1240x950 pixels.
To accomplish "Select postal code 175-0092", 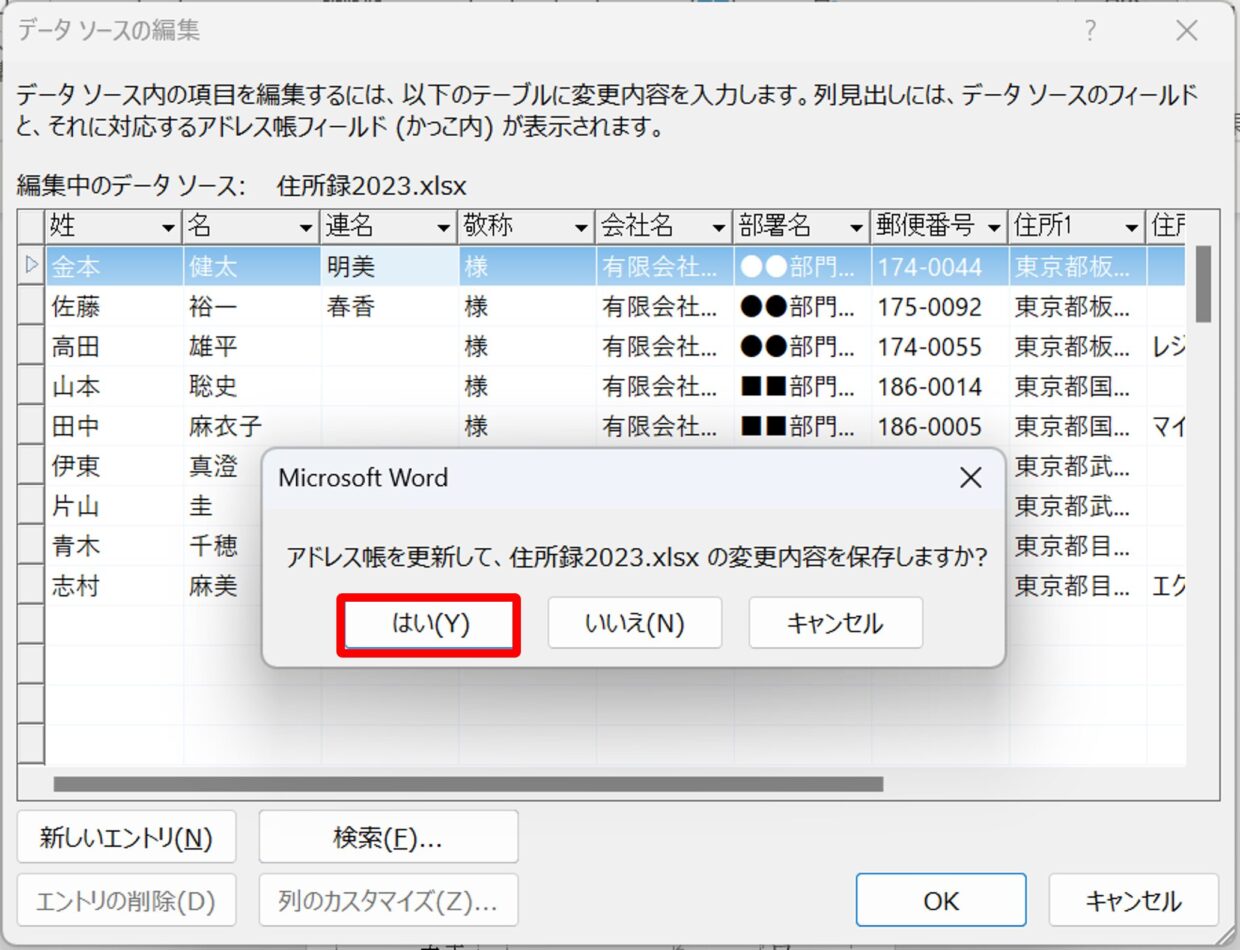I will pos(940,307).
